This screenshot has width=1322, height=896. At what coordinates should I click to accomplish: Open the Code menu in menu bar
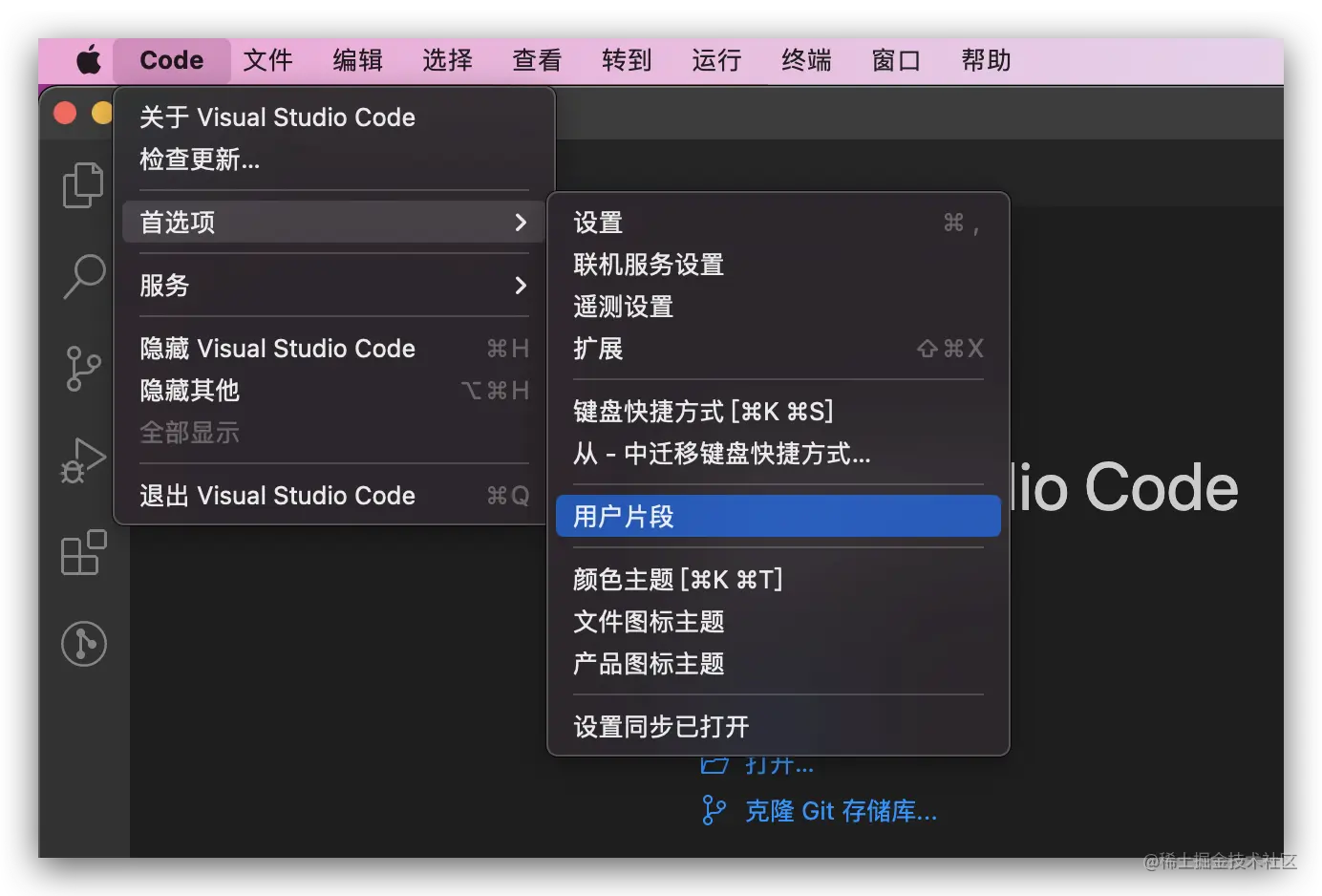pos(172,60)
